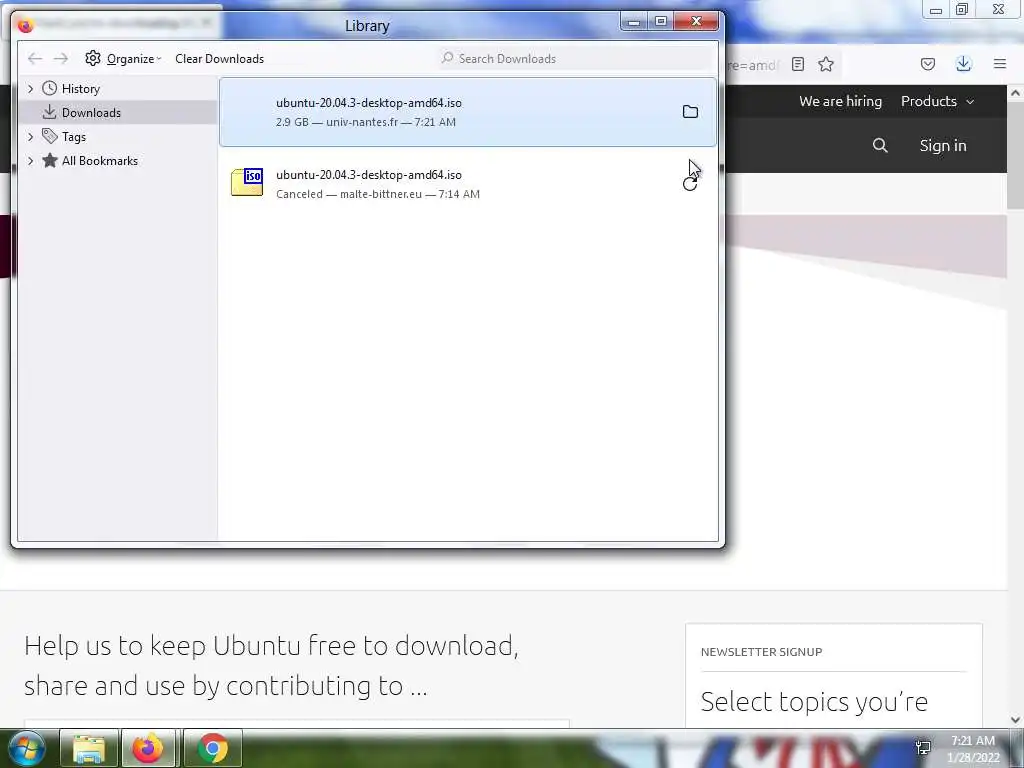1024x768 pixels.
Task: Select the canceled ubuntu ISO download row
Action: click(x=468, y=184)
